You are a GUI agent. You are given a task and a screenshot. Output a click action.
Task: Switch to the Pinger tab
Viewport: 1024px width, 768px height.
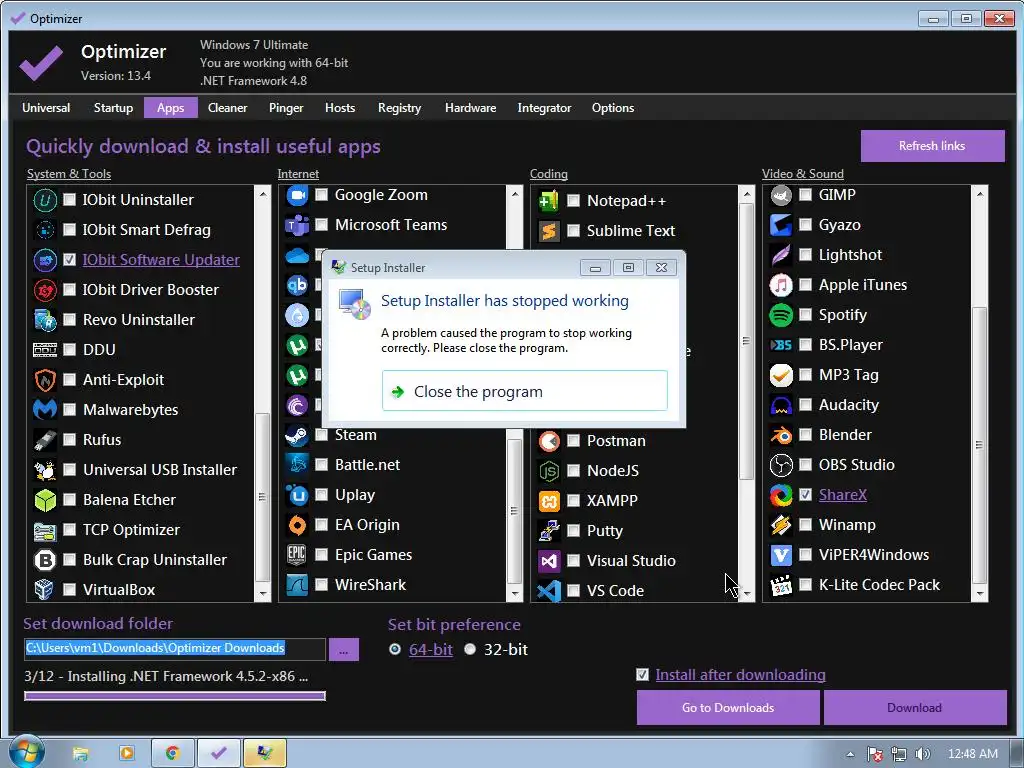click(286, 108)
